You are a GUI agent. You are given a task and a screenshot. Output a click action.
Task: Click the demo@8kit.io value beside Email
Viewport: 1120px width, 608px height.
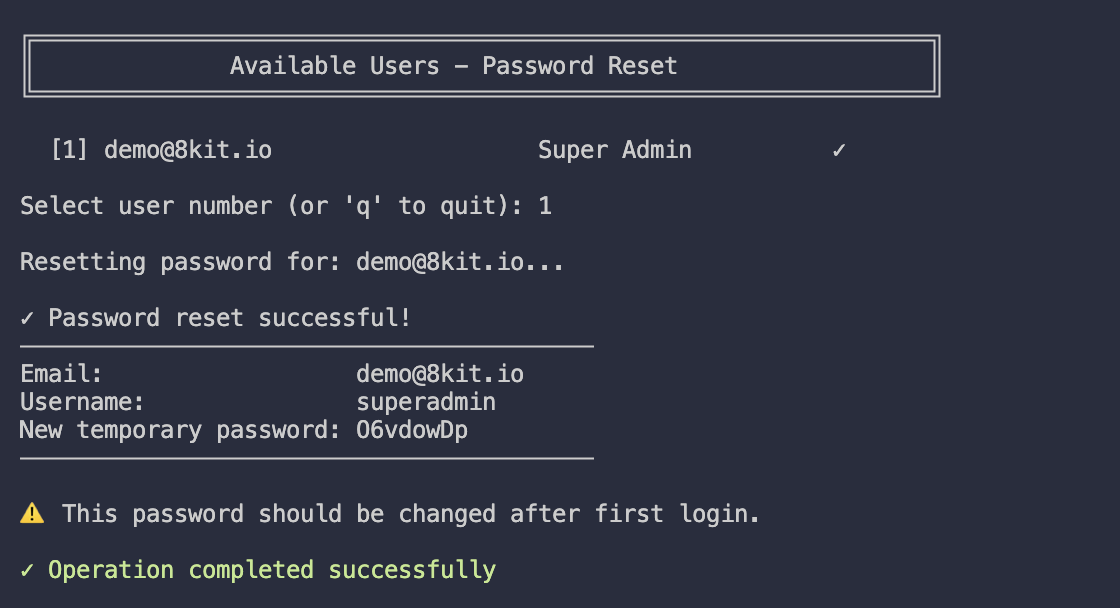click(x=440, y=374)
